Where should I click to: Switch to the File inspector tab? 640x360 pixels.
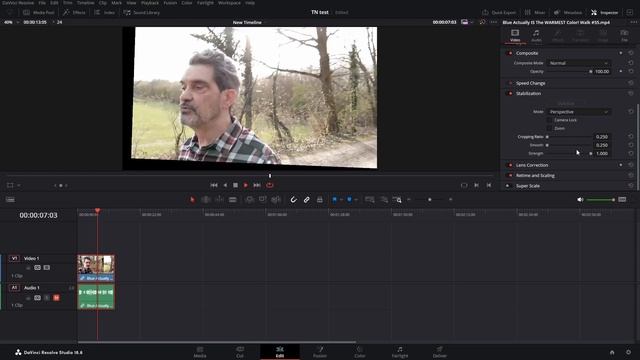point(624,36)
